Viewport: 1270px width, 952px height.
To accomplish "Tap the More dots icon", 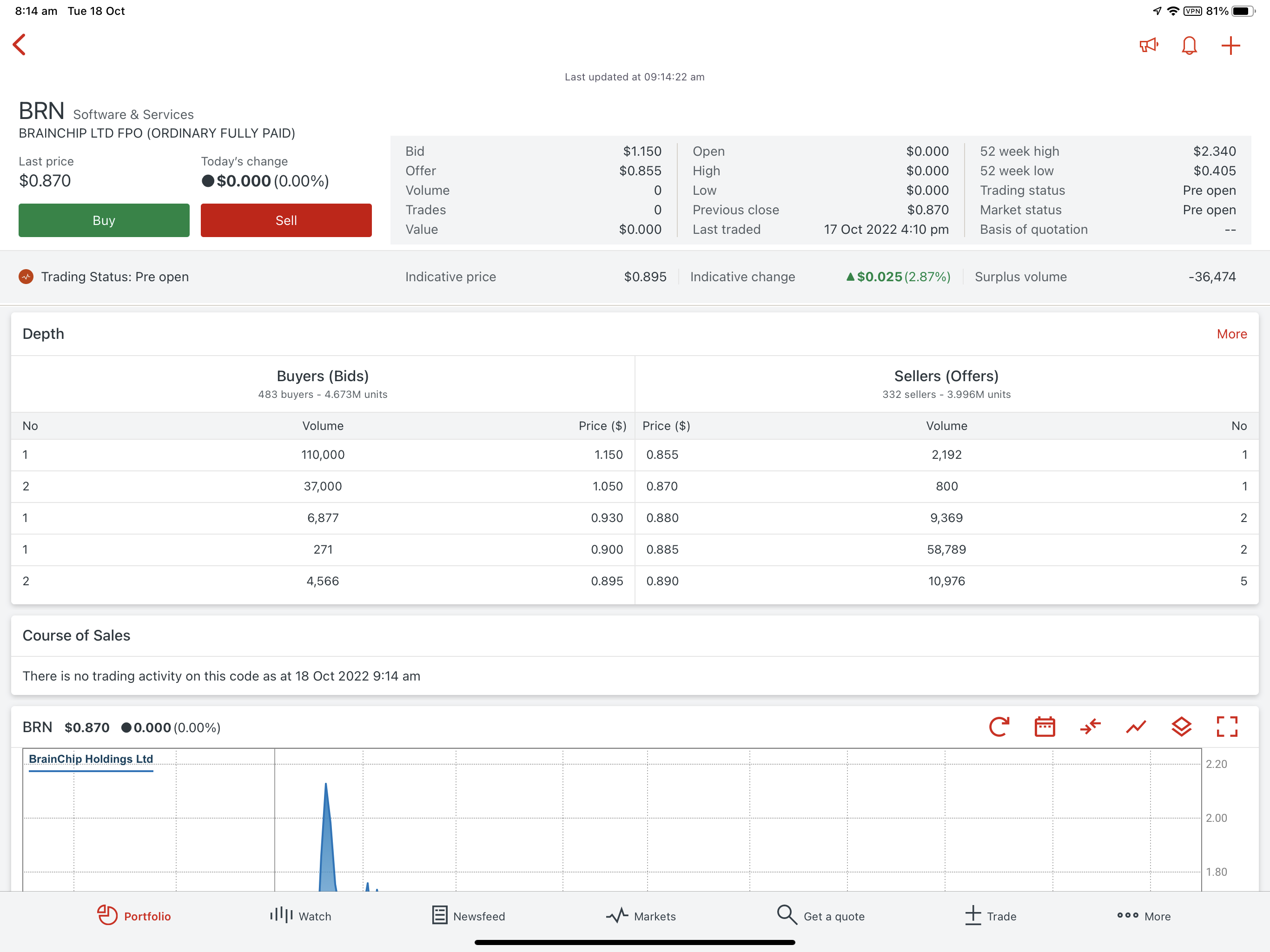I will [x=1128, y=915].
